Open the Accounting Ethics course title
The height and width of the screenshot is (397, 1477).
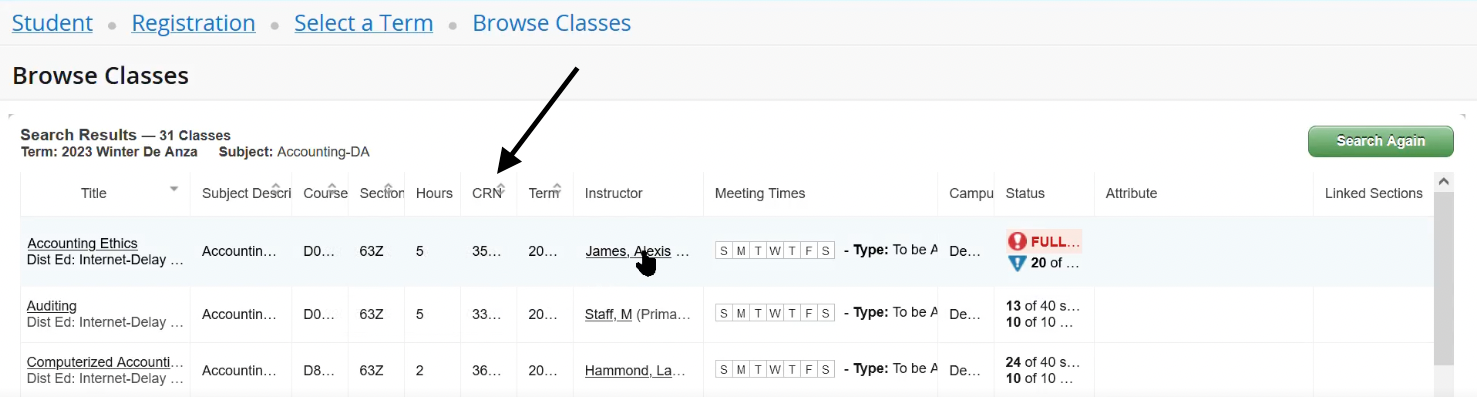click(x=83, y=243)
